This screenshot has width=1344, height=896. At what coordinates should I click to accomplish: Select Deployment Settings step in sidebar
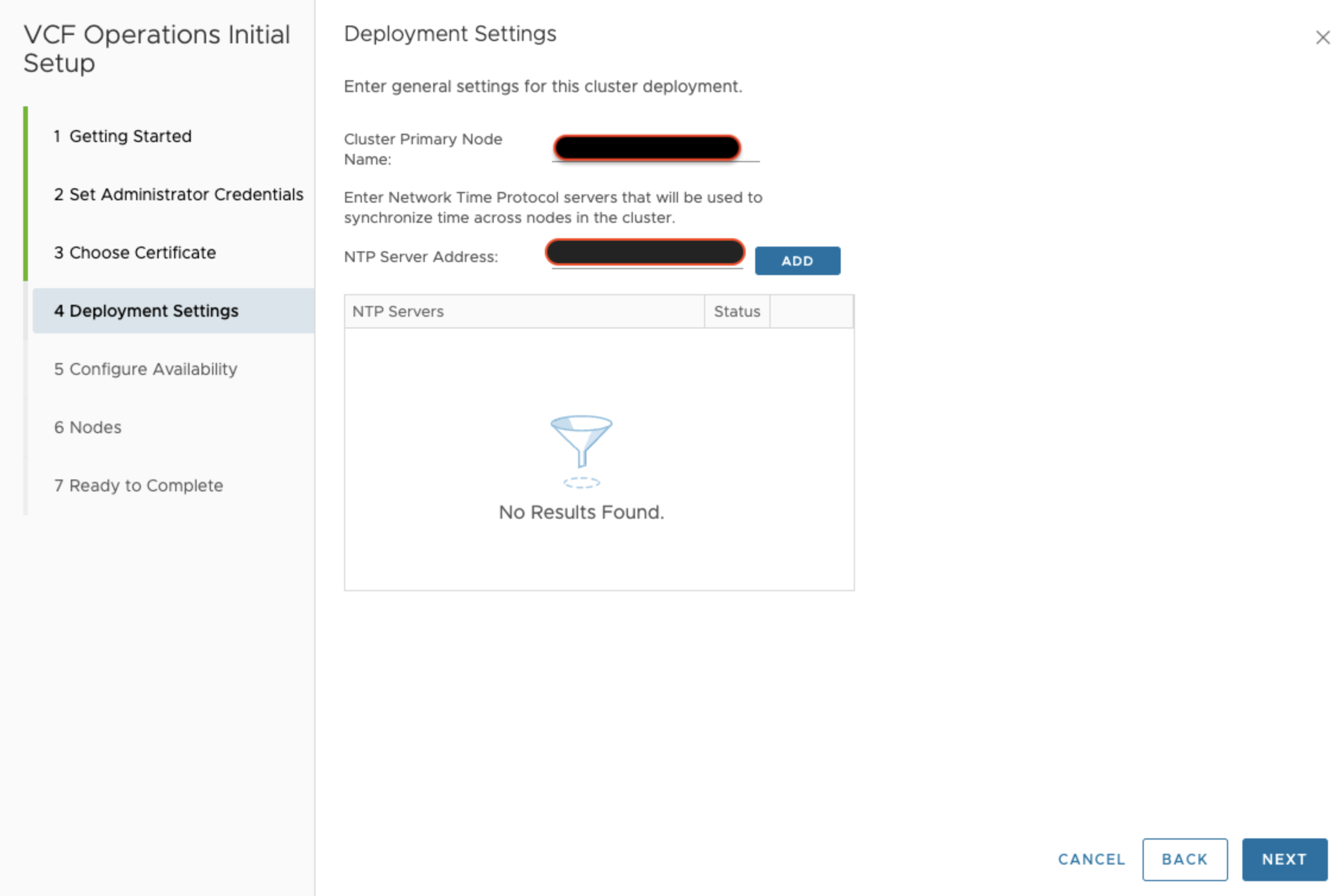click(x=146, y=311)
